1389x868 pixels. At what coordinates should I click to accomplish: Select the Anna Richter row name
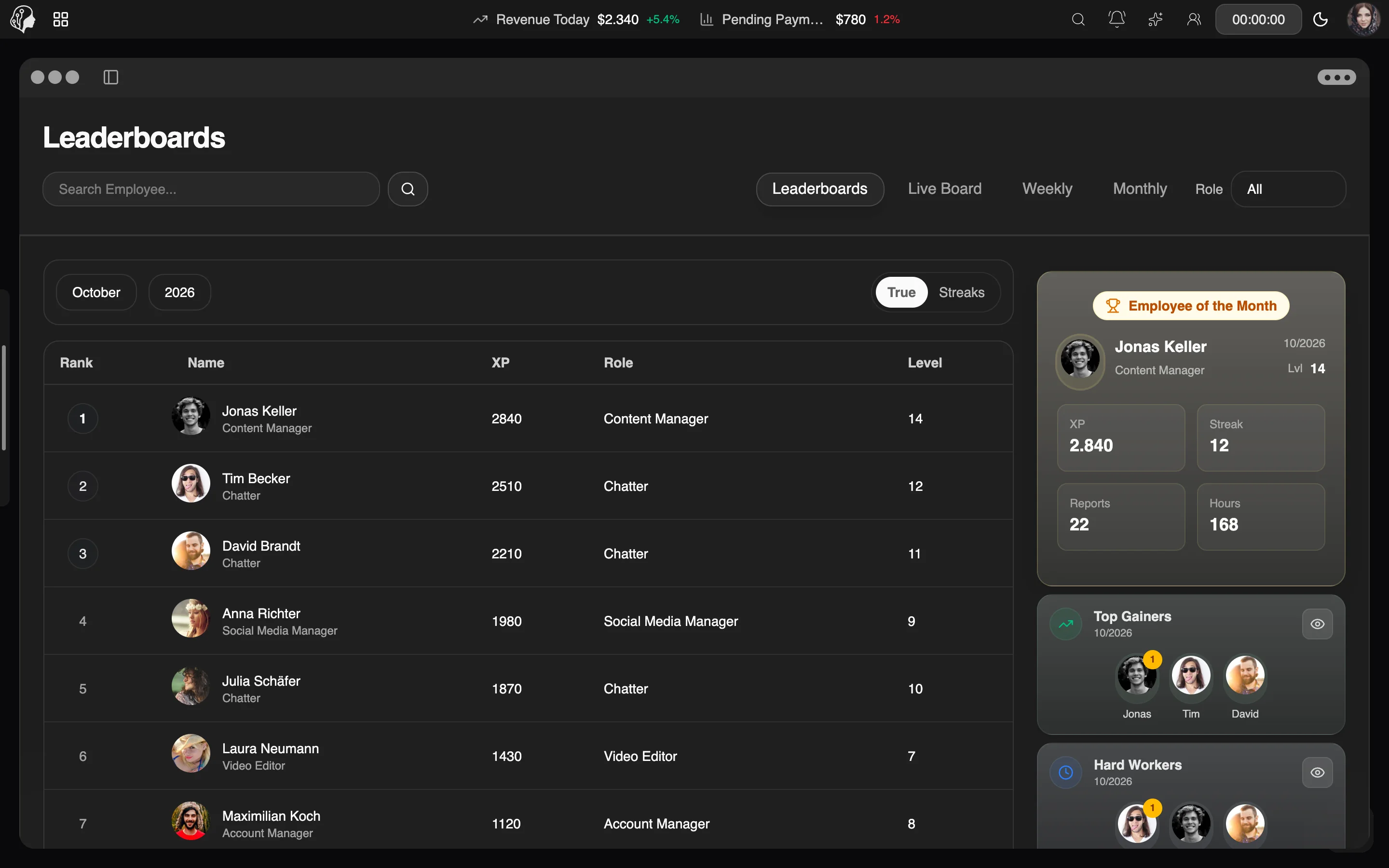(261, 613)
